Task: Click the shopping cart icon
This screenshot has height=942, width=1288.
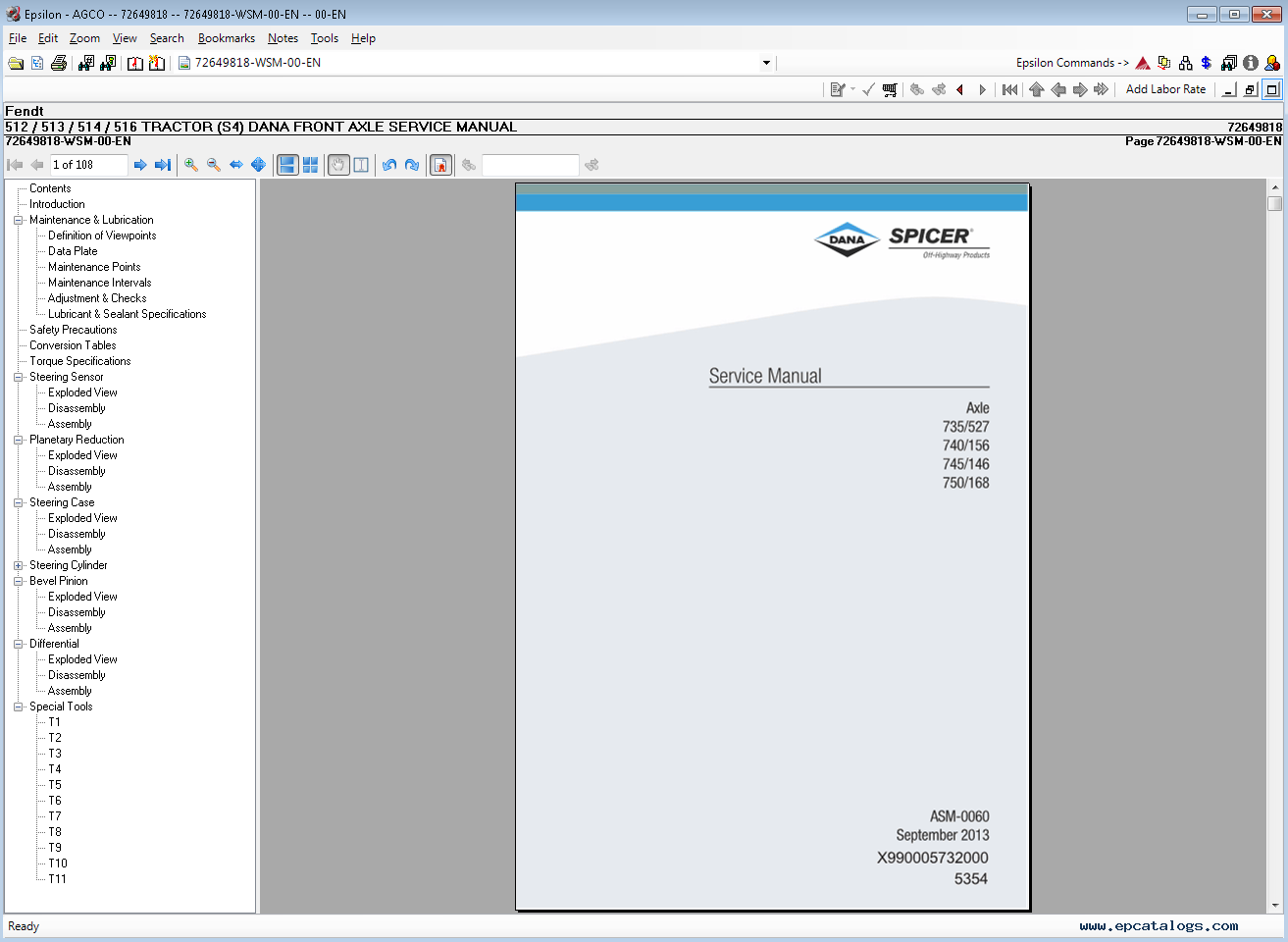Action: point(890,89)
